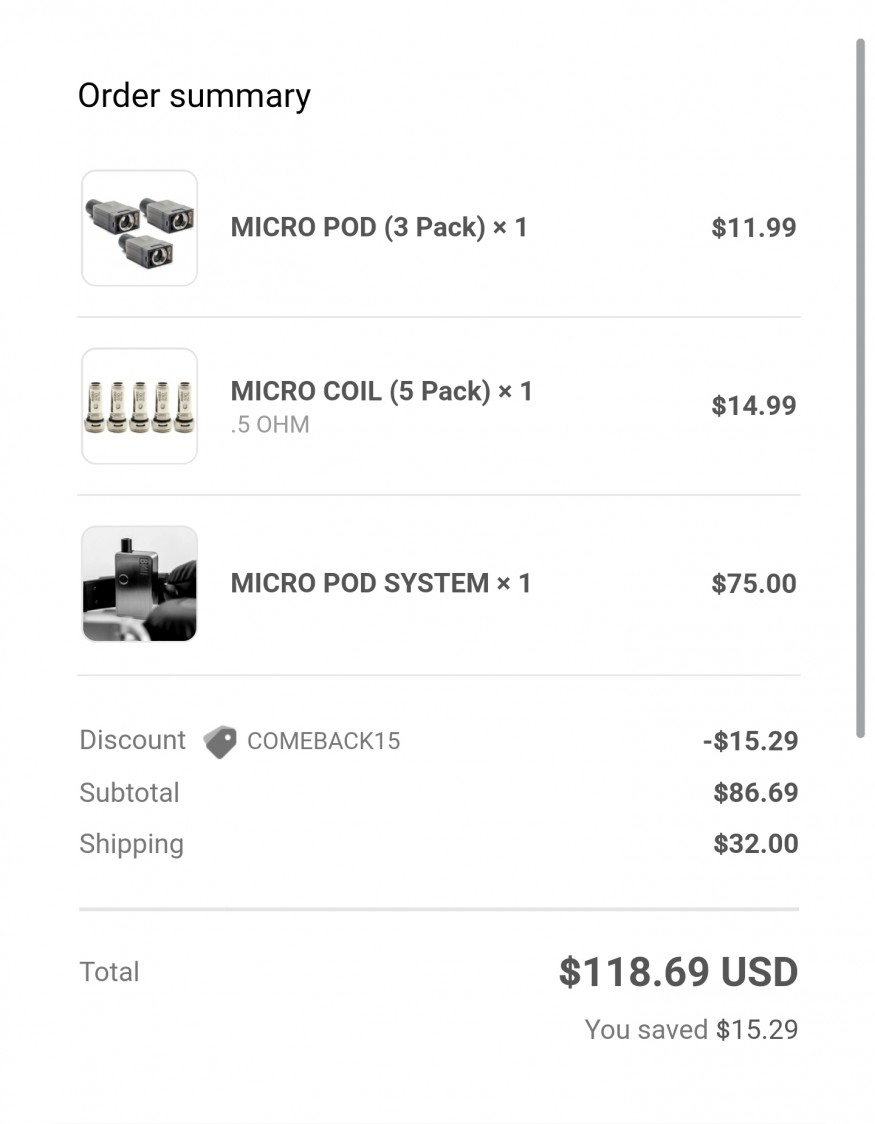Click the MICRO COIL (5 Pack) product name
875x1124 pixels.
tap(381, 391)
